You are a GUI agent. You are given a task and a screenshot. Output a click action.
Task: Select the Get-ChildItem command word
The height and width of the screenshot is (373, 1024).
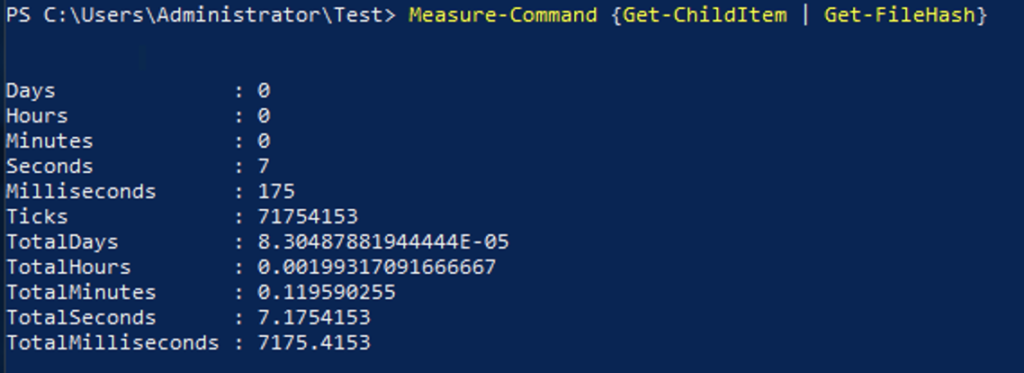[703, 15]
